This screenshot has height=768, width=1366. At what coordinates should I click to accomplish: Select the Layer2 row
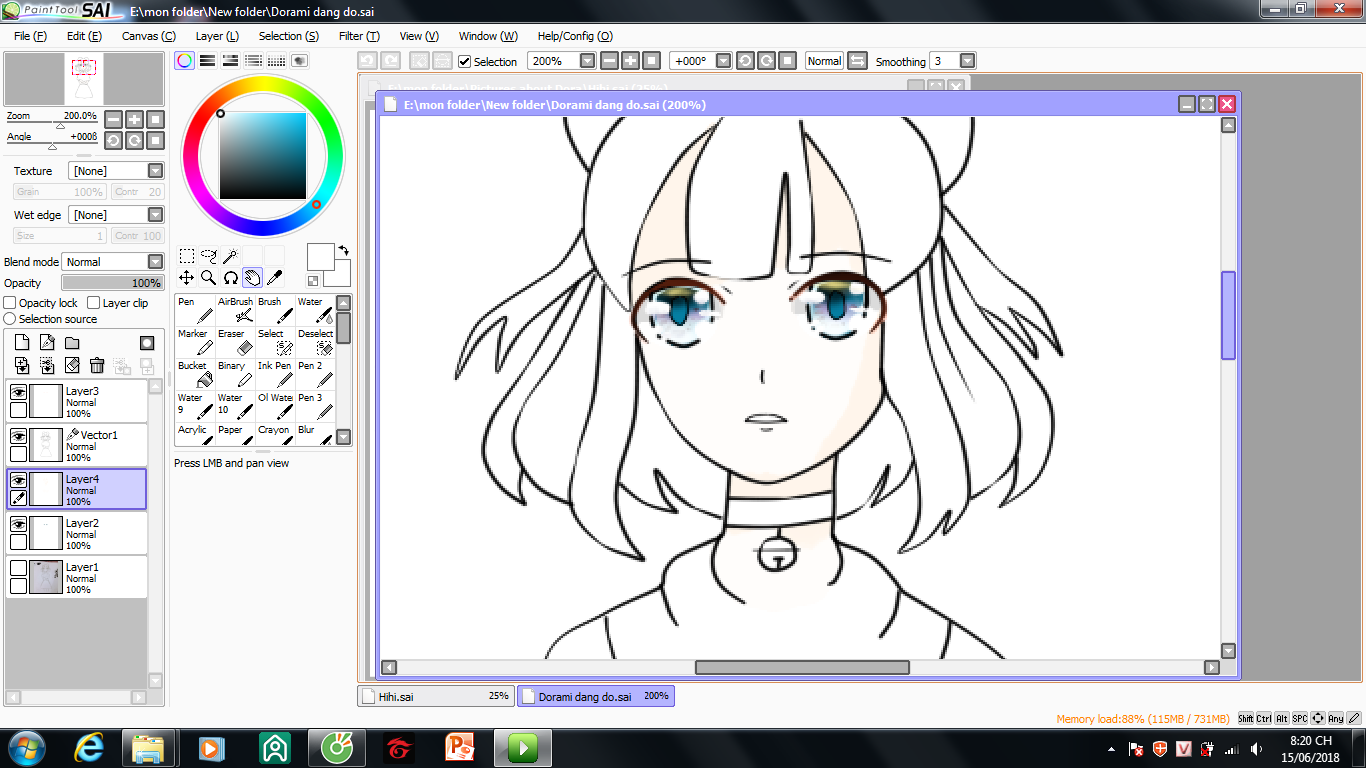pyautogui.click(x=77, y=534)
